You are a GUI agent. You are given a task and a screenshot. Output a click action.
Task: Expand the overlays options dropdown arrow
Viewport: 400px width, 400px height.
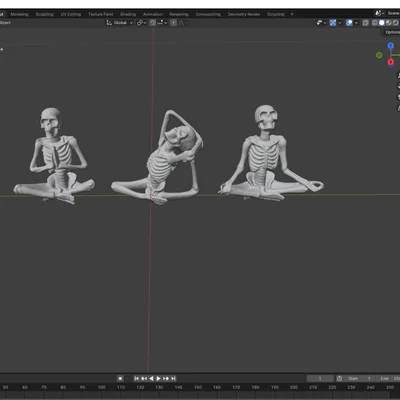pos(356,23)
